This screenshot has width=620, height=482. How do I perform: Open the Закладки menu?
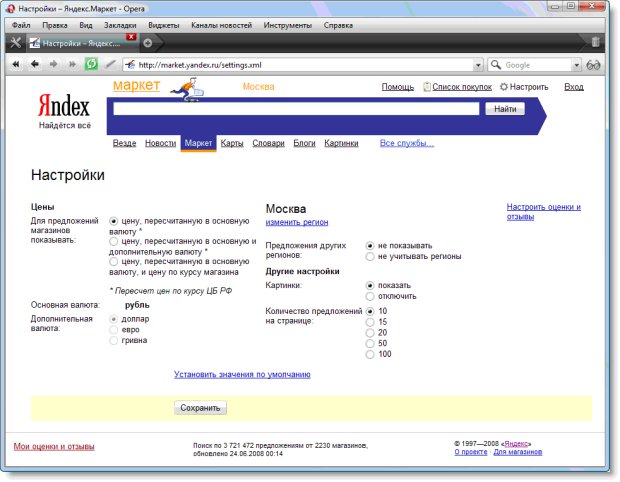coord(120,25)
